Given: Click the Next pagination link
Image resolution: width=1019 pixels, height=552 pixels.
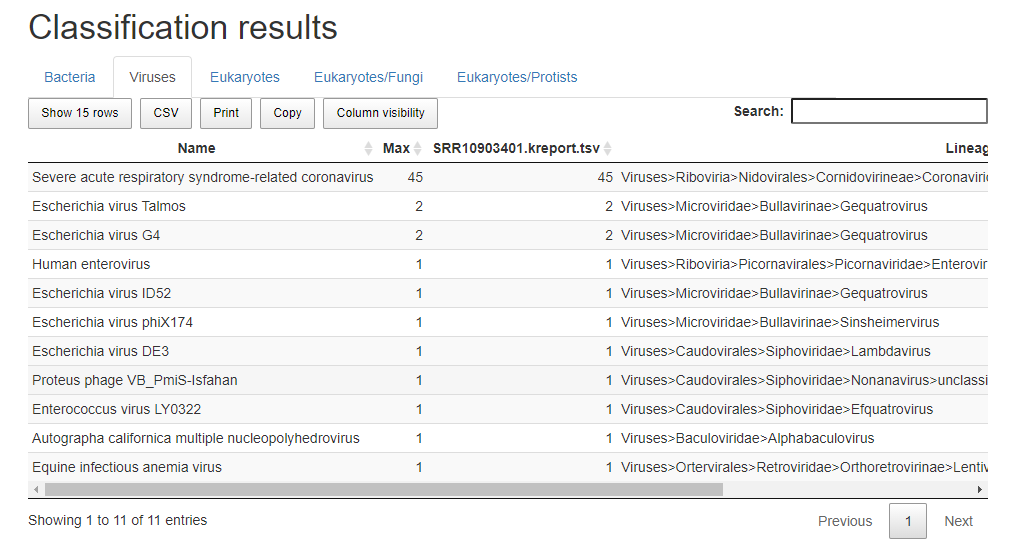Looking at the screenshot, I should pyautogui.click(x=958, y=521).
